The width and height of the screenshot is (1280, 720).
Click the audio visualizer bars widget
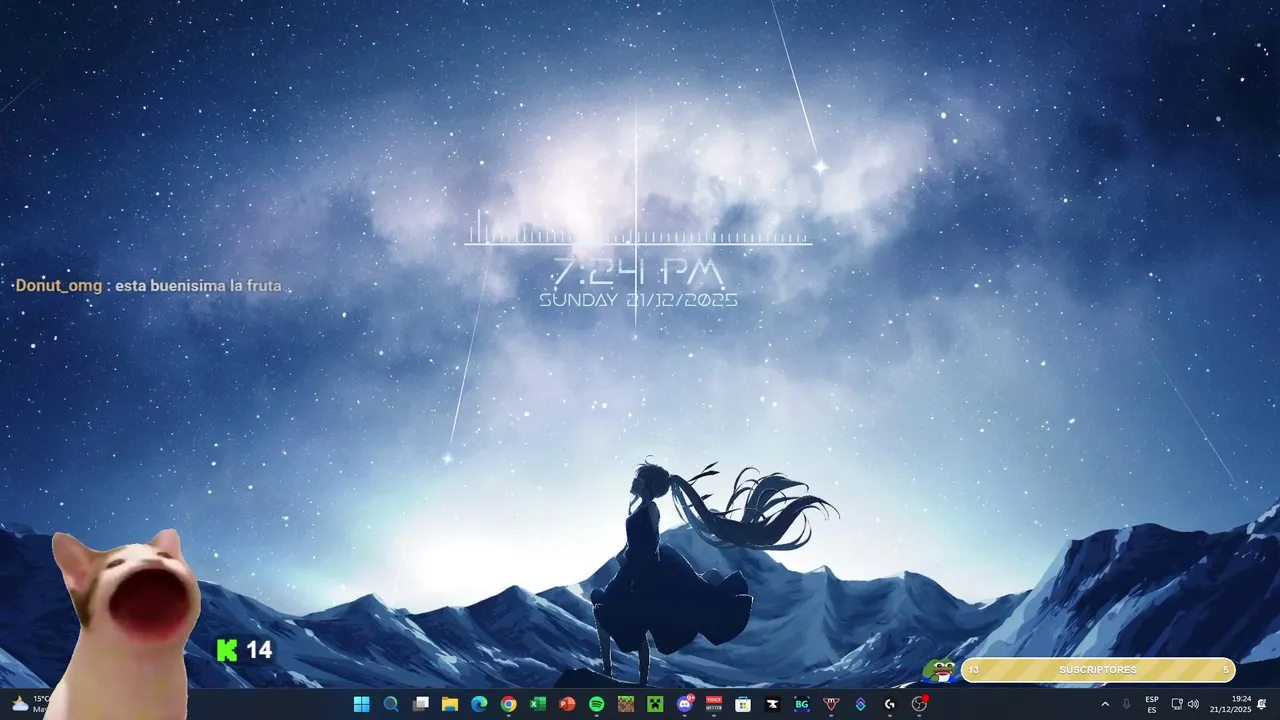(638, 228)
